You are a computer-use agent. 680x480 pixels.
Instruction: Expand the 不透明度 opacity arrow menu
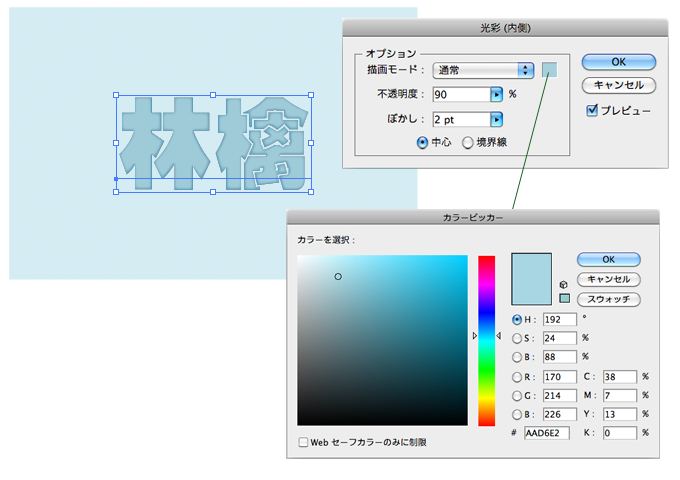(496, 95)
